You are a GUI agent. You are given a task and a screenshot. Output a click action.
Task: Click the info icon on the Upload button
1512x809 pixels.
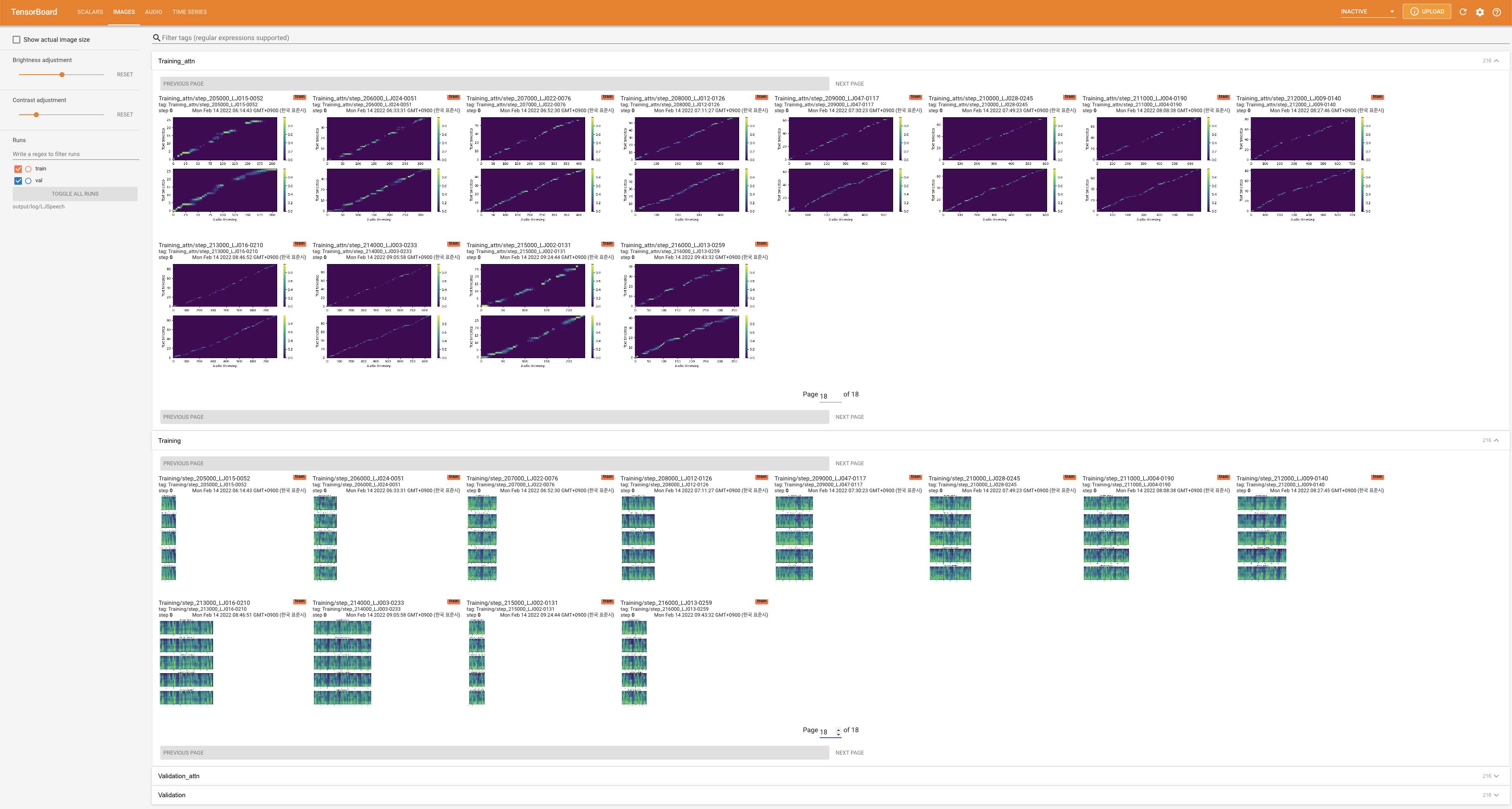(1414, 12)
